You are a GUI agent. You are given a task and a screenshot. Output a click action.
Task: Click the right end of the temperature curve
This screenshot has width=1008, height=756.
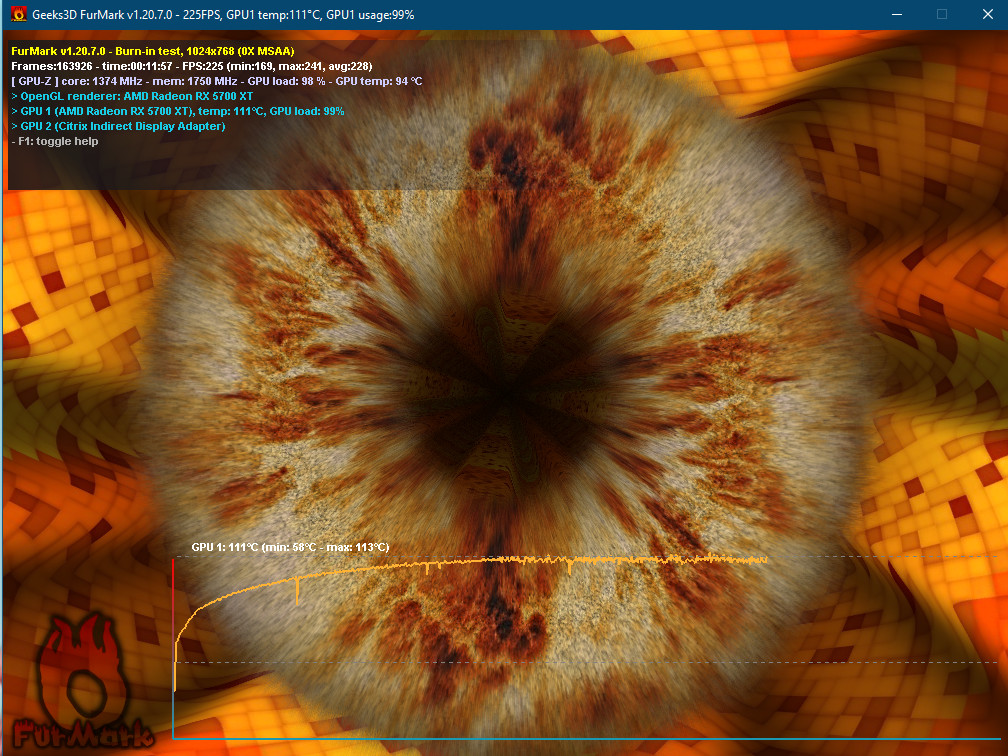click(x=765, y=560)
